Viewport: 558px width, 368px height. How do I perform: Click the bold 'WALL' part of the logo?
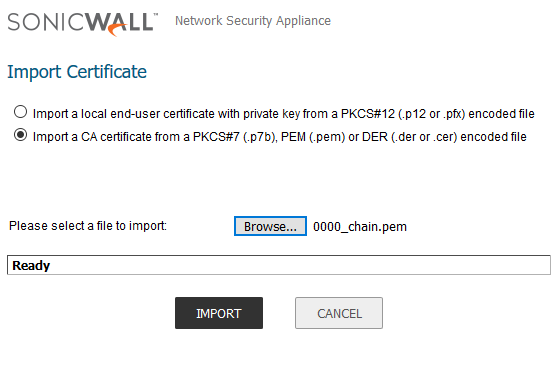120,24
